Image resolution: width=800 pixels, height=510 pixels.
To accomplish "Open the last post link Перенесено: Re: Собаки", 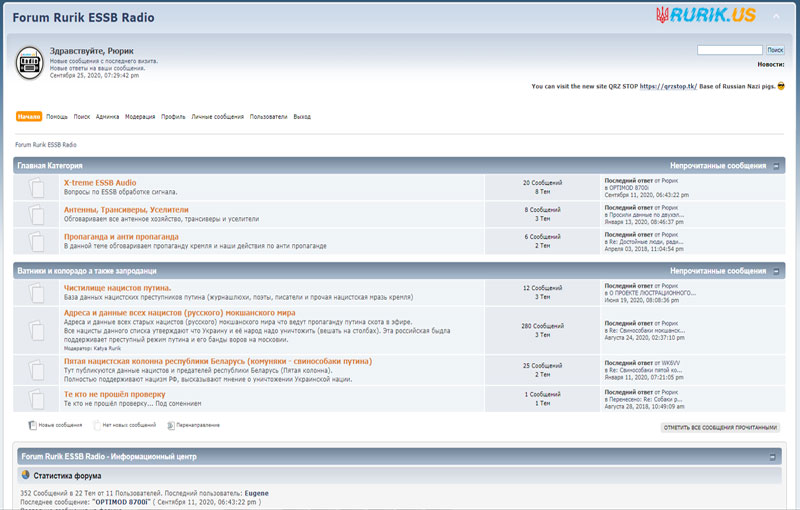I will tap(645, 400).
